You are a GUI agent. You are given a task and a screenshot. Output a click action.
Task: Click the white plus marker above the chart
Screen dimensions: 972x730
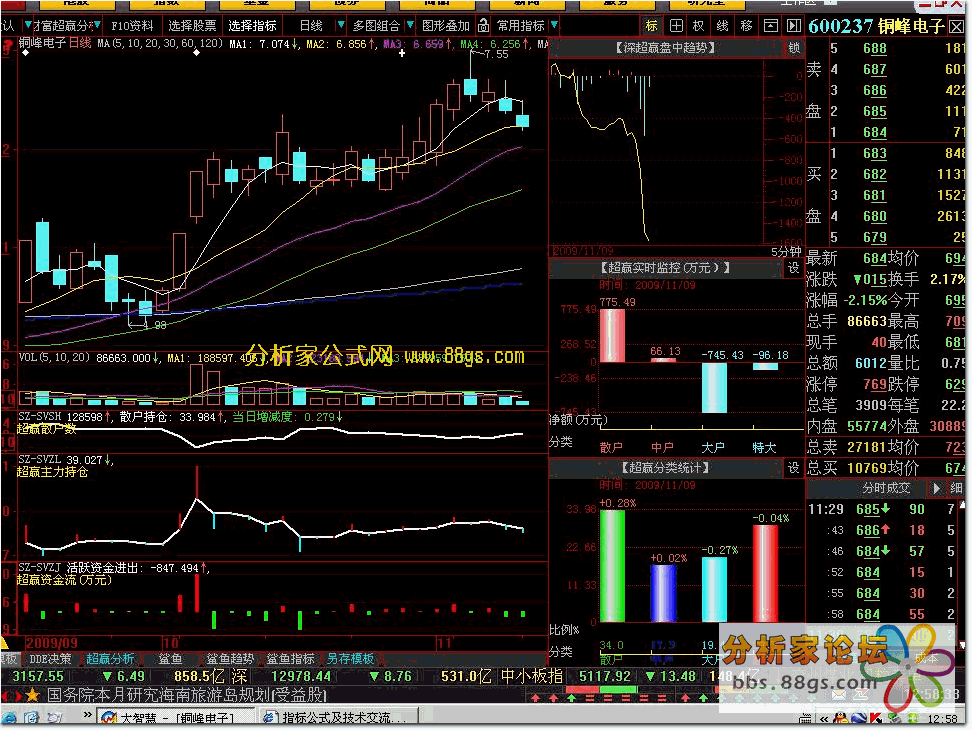pos(402,53)
